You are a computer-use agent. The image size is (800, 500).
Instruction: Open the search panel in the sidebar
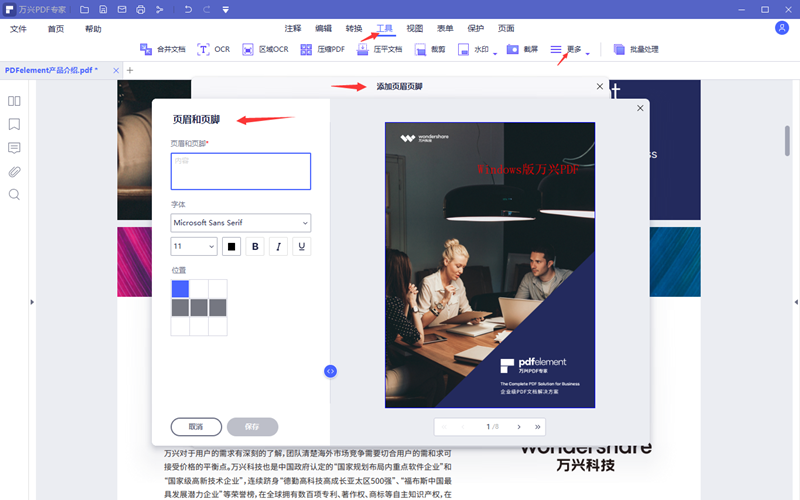14,194
